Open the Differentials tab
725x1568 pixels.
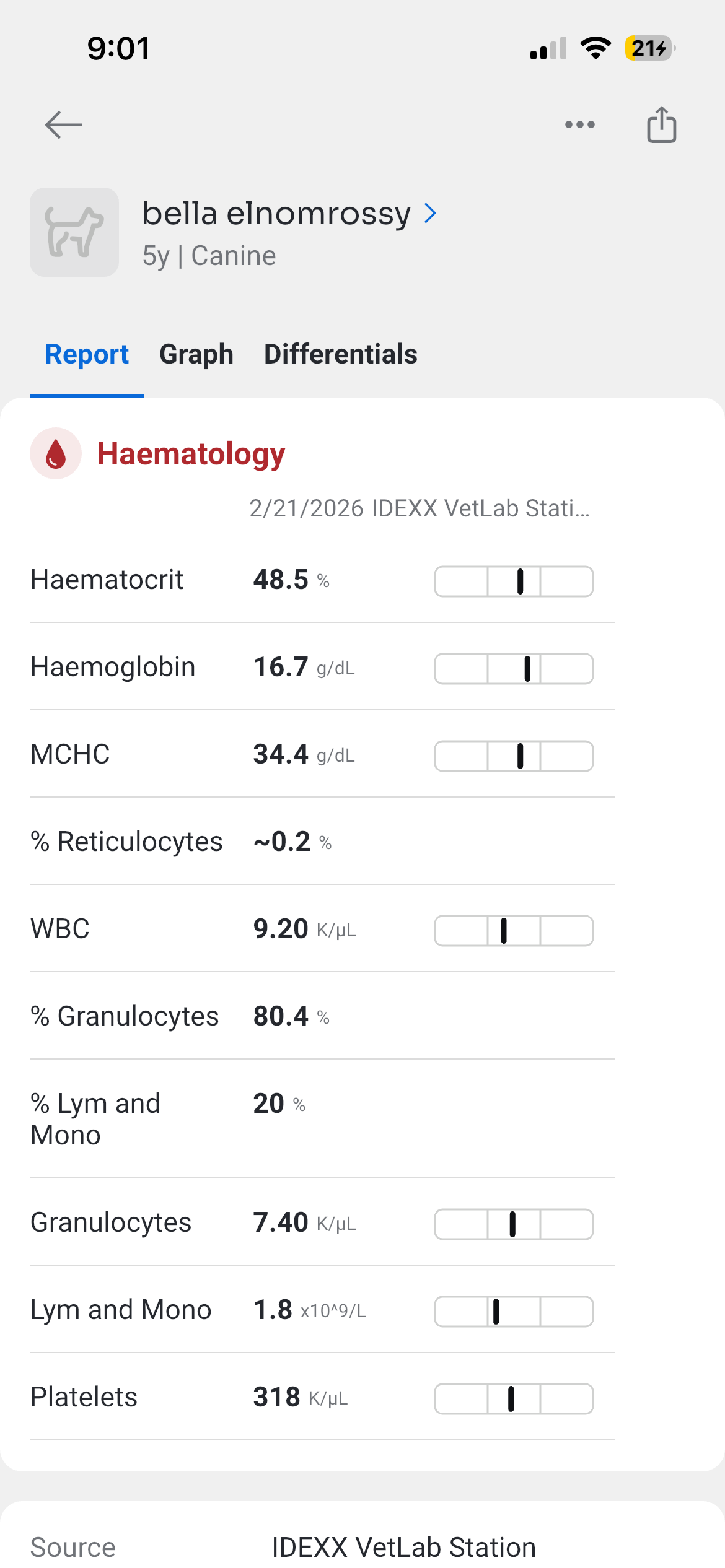[x=340, y=354]
